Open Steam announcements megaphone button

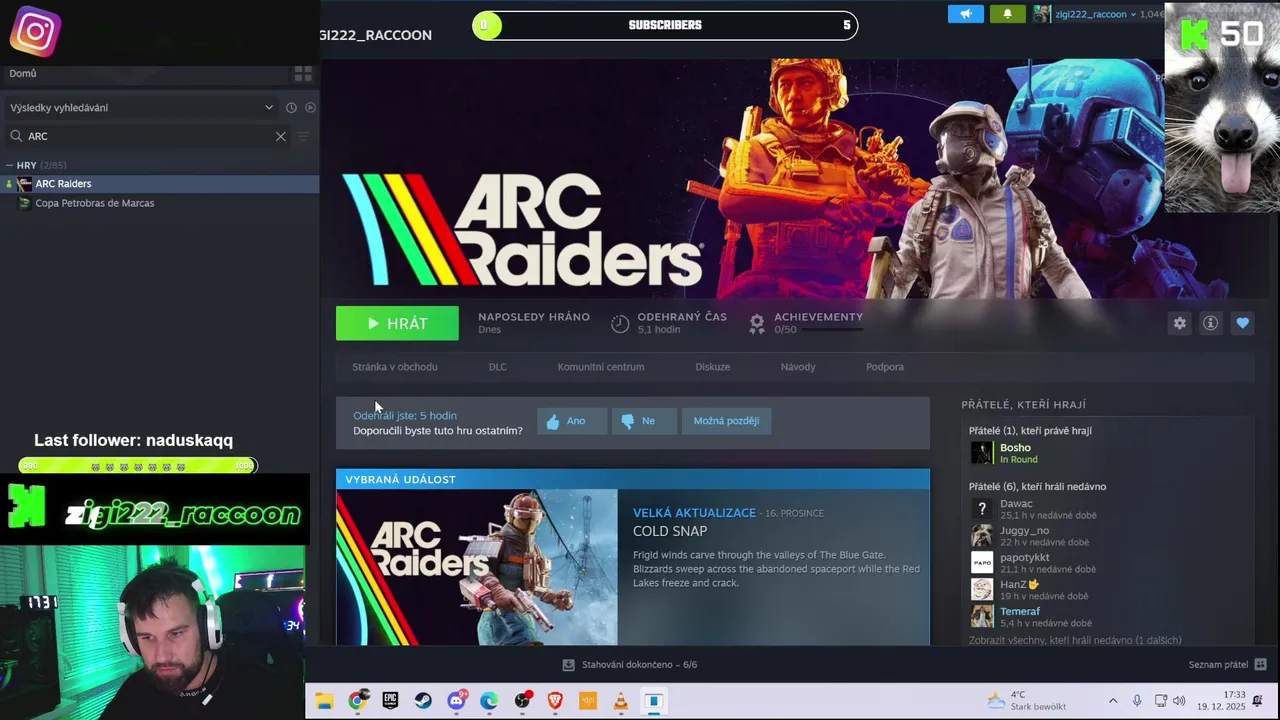coord(966,14)
